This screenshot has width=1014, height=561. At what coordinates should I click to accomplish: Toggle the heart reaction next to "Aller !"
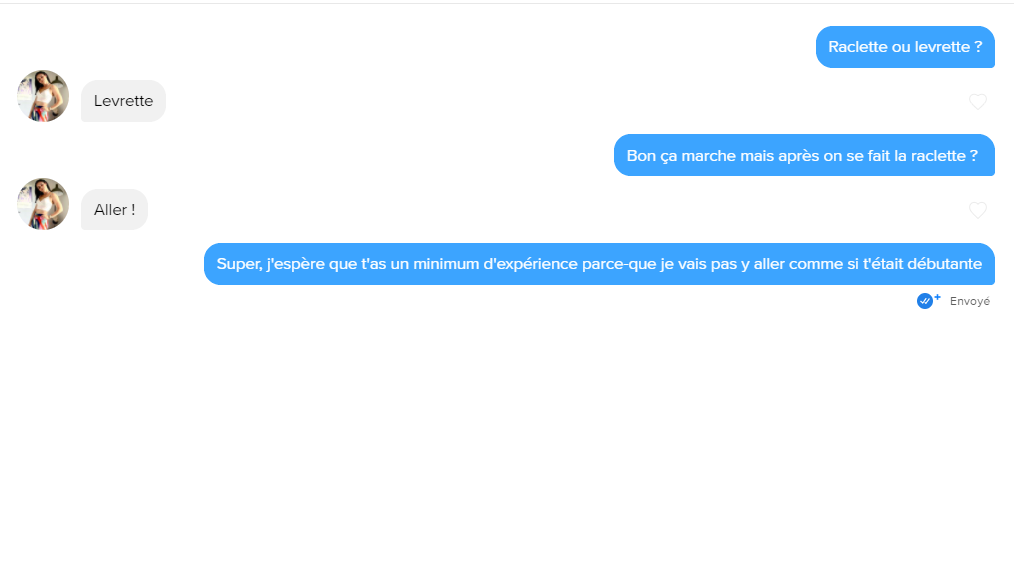tap(978, 210)
